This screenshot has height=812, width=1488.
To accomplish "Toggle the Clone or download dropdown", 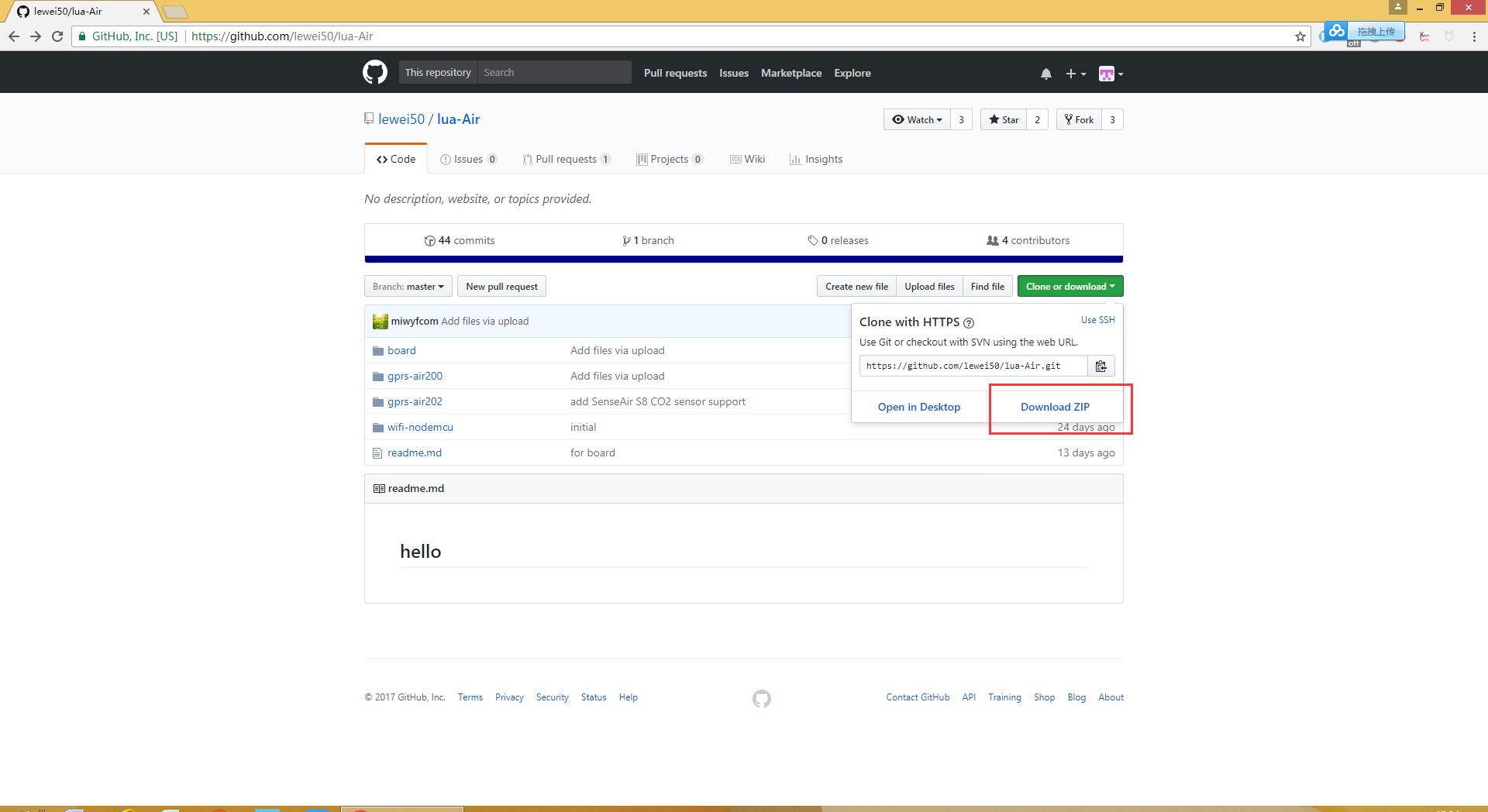I will [x=1070, y=287].
